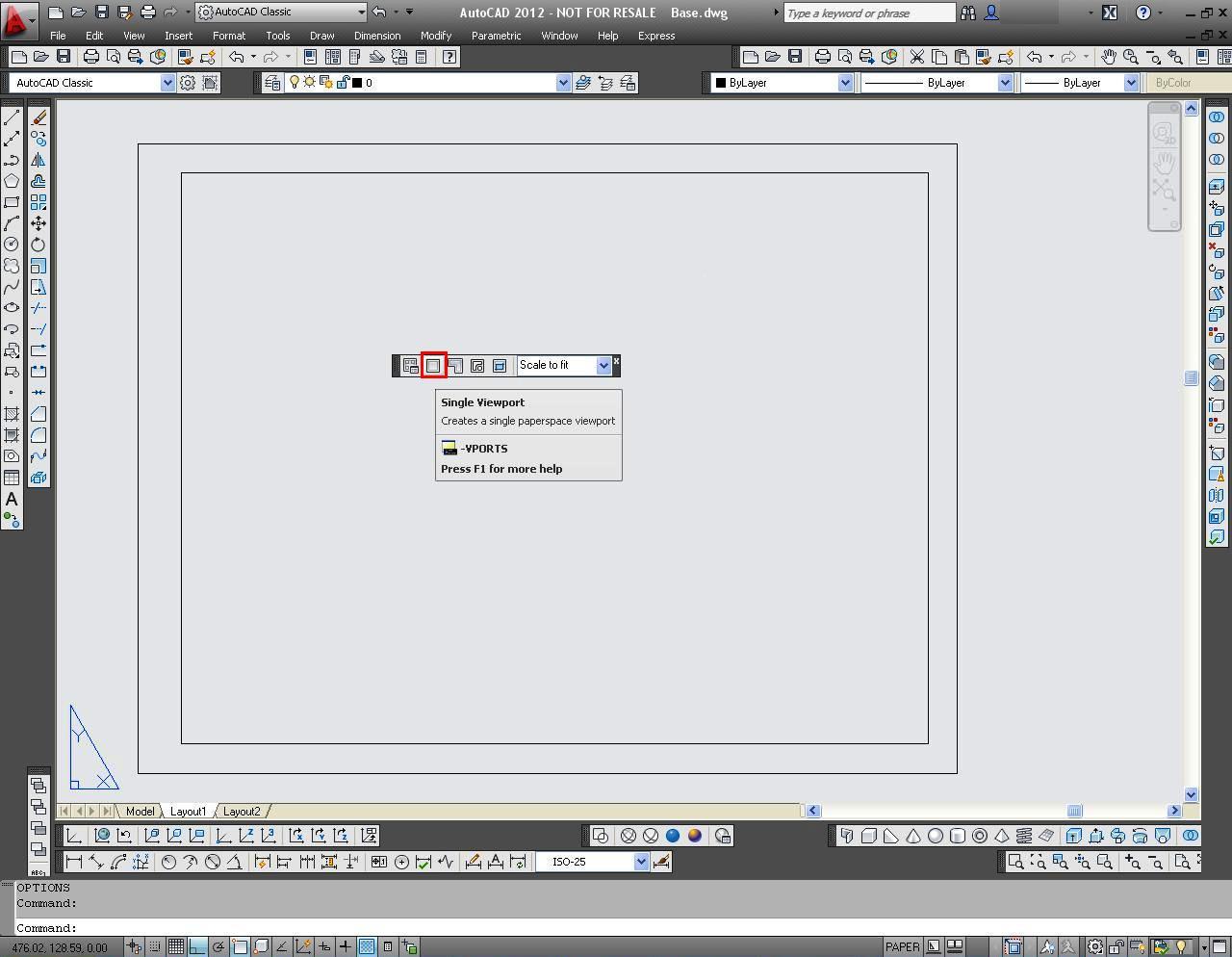Open AutoCAD Help with the question mark button
The width and height of the screenshot is (1232, 957).
[x=1145, y=13]
